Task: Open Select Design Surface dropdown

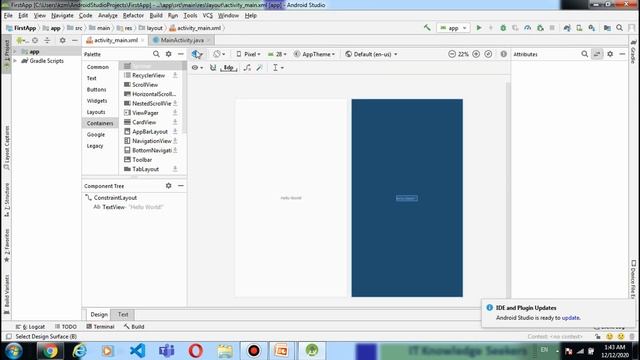Action: (197, 54)
